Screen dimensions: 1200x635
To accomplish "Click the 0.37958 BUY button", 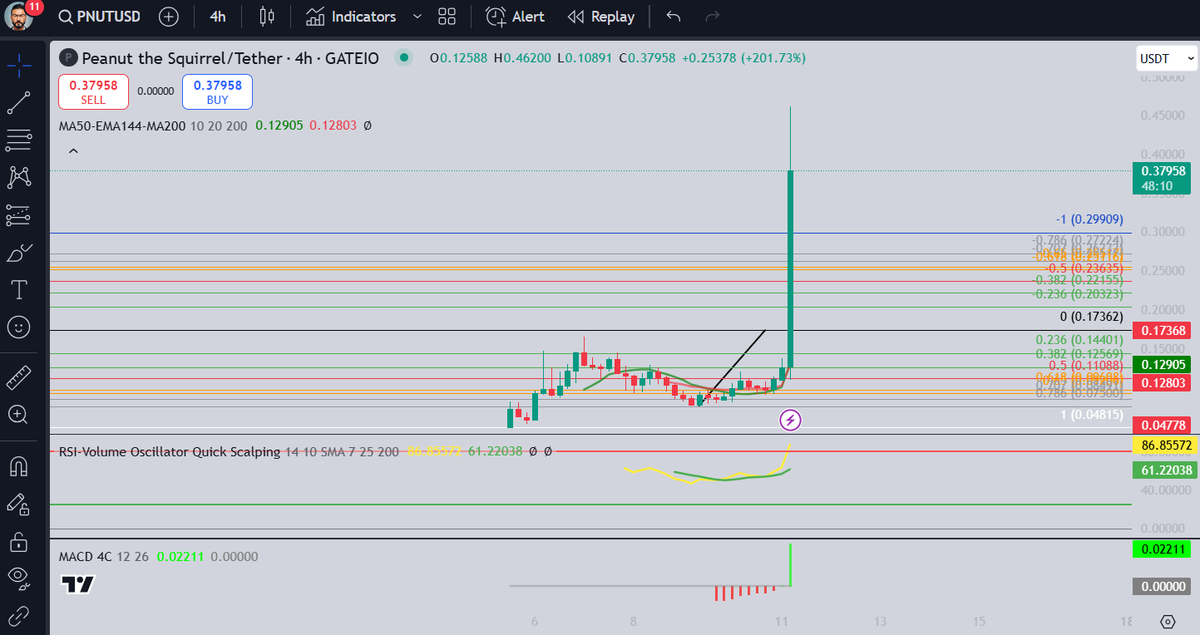I will tap(217, 92).
